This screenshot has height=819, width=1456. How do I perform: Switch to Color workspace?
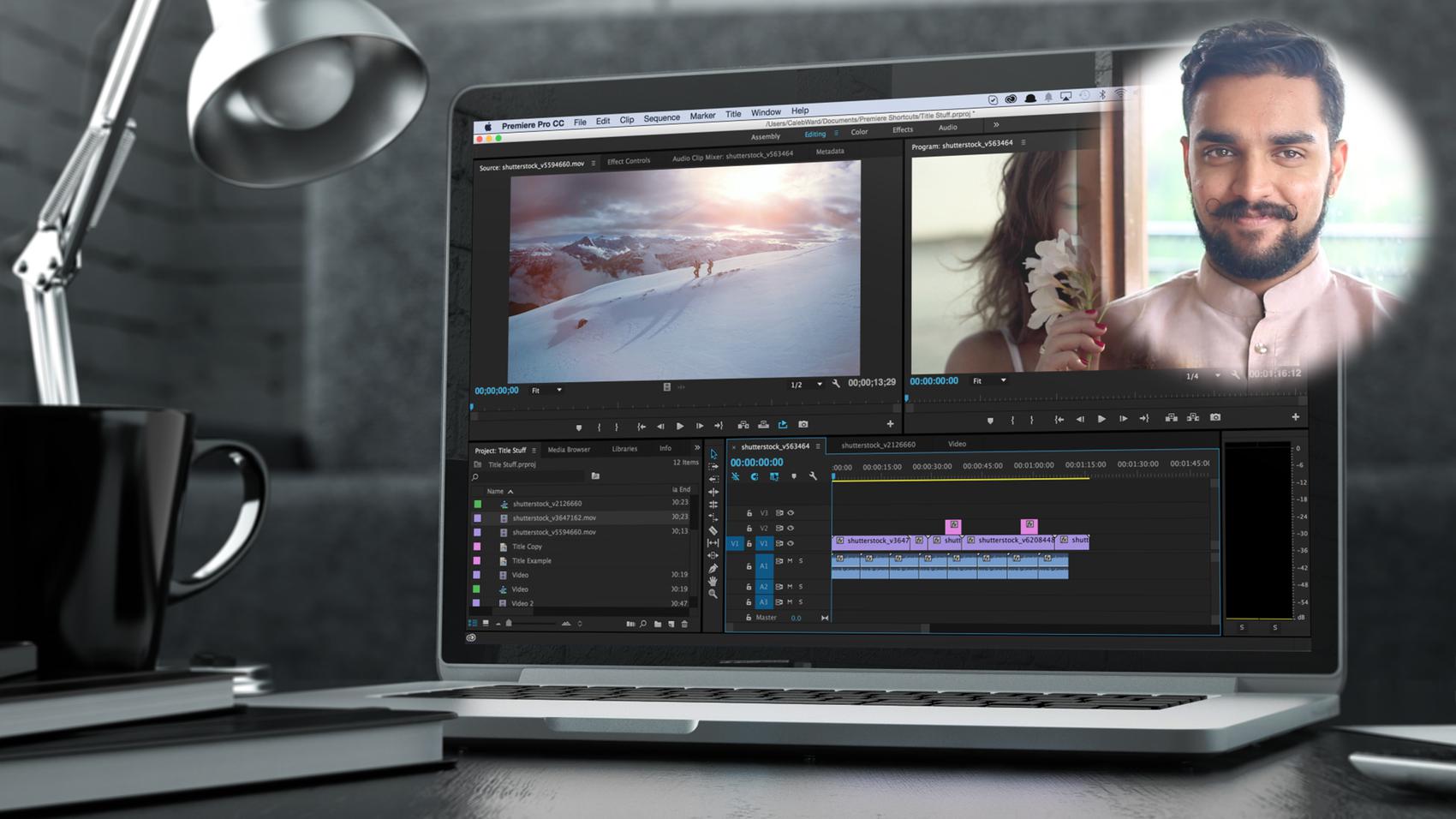pos(859,132)
